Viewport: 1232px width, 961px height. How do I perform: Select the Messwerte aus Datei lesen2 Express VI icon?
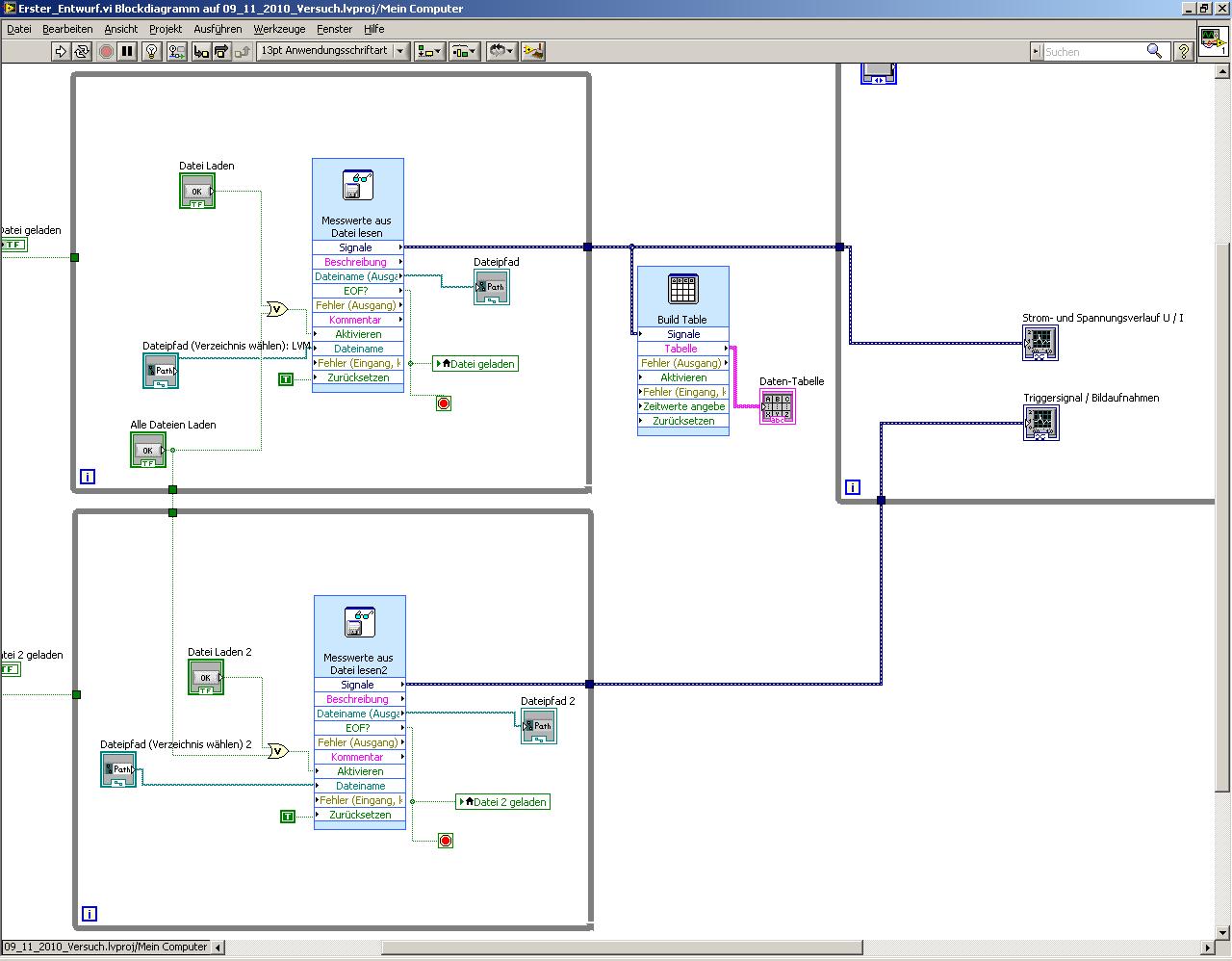pos(359,622)
